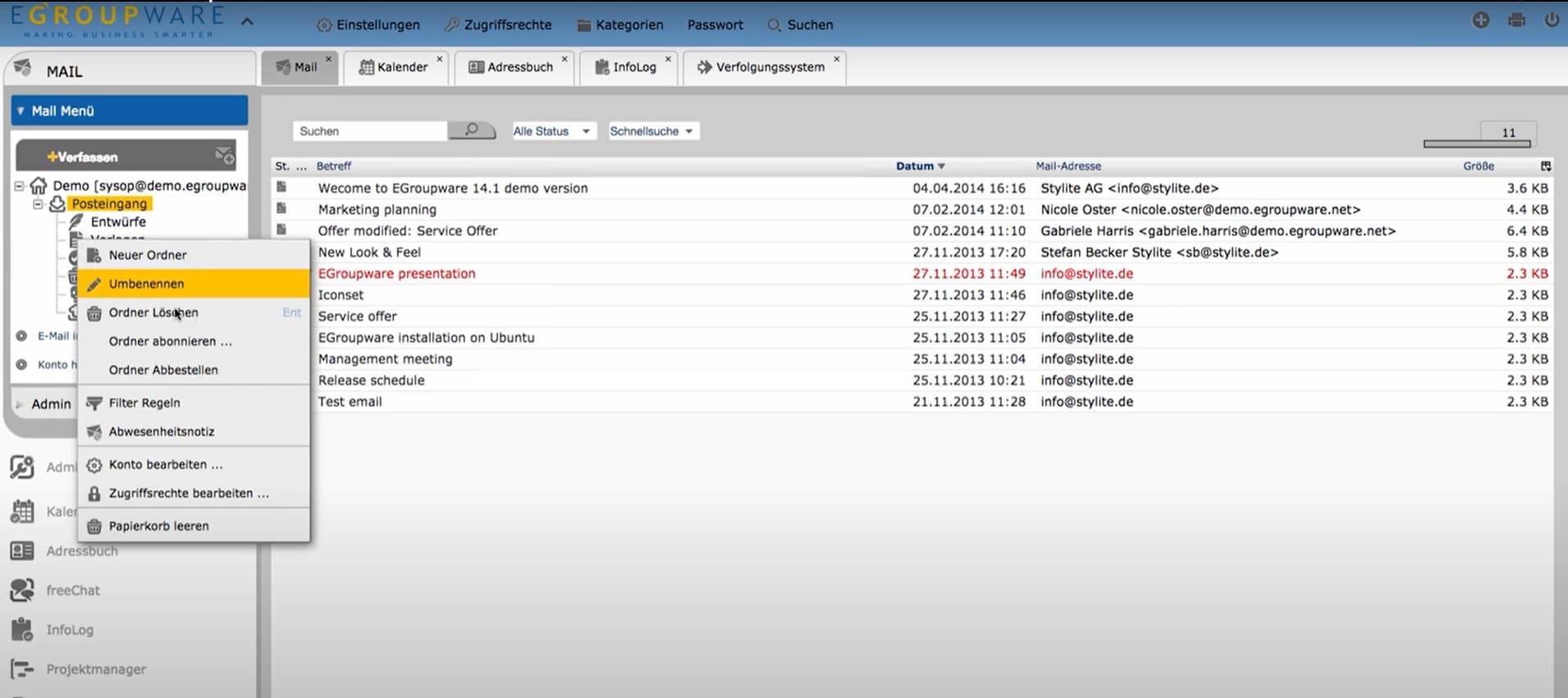Open the Alle Status dropdown

(x=553, y=131)
